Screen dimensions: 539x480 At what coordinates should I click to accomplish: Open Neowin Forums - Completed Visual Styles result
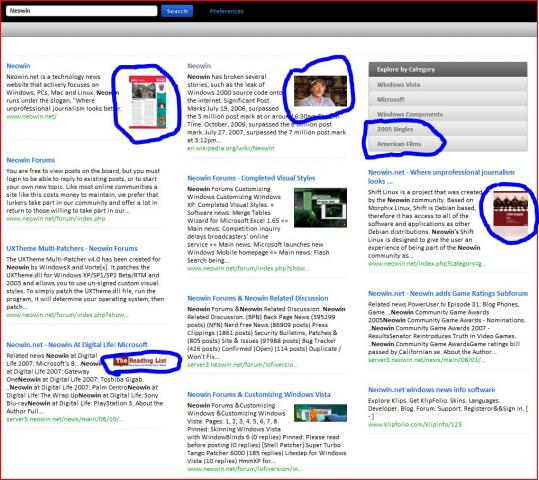(251, 178)
